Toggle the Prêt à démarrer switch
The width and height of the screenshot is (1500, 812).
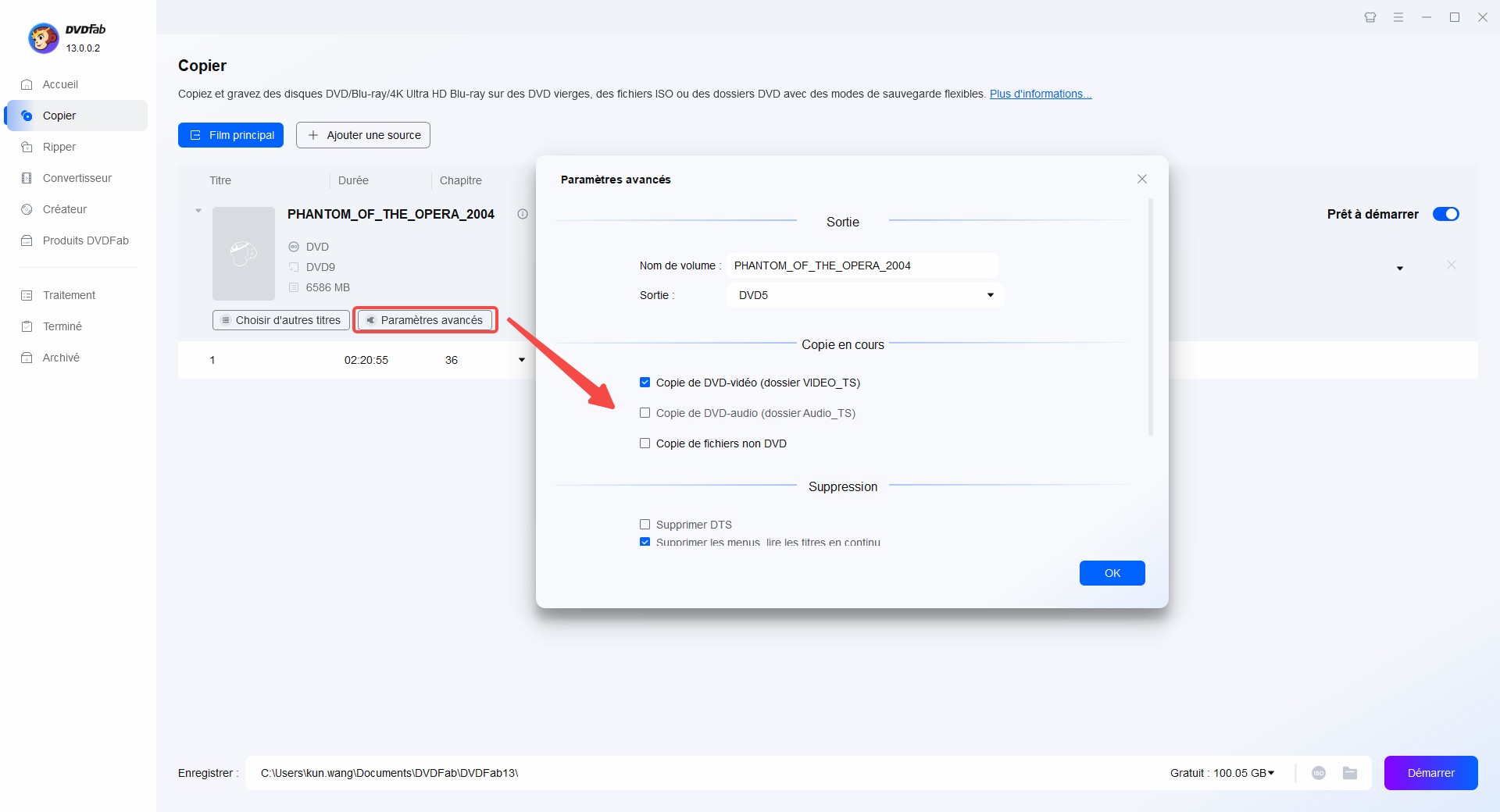(x=1446, y=214)
